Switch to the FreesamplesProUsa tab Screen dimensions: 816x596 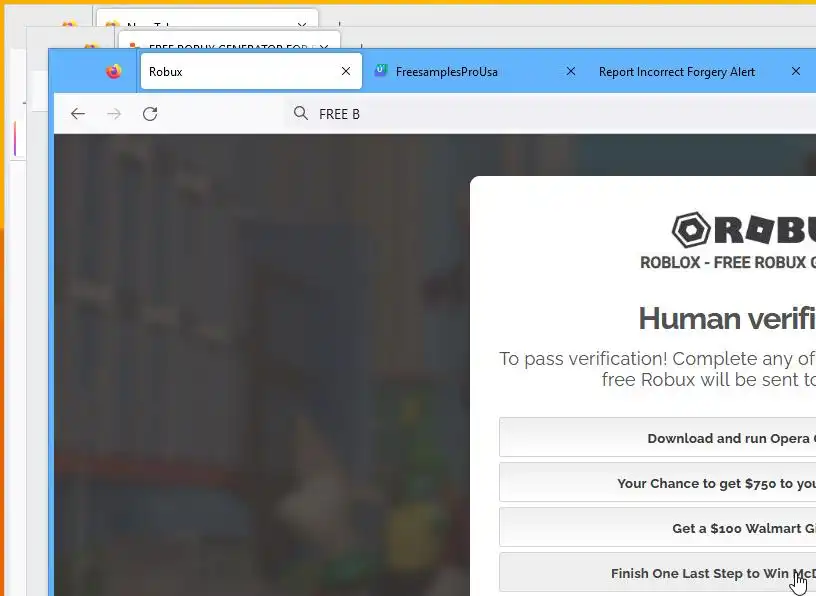coord(476,71)
